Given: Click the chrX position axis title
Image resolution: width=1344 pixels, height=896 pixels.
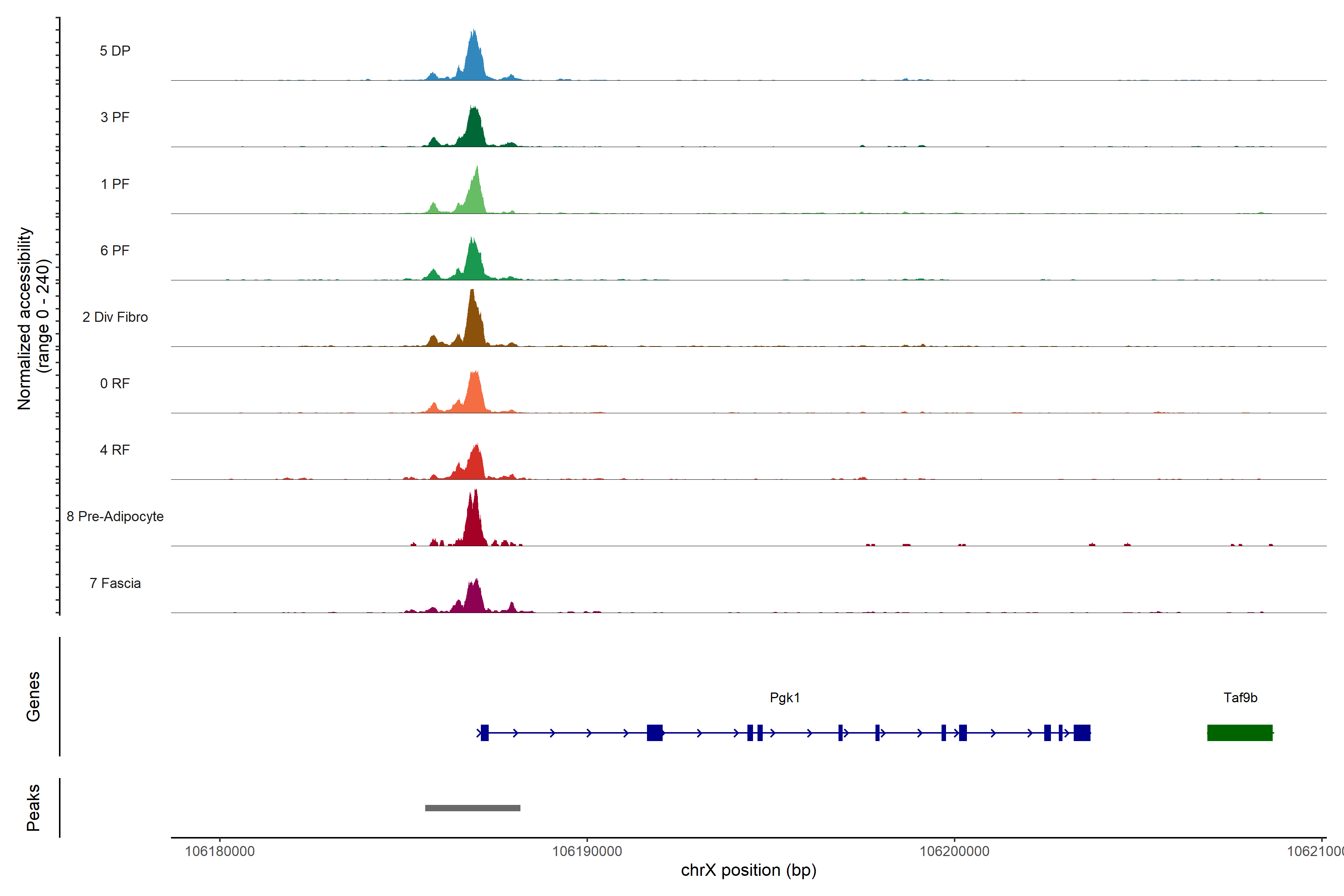Looking at the screenshot, I should (x=749, y=871).
